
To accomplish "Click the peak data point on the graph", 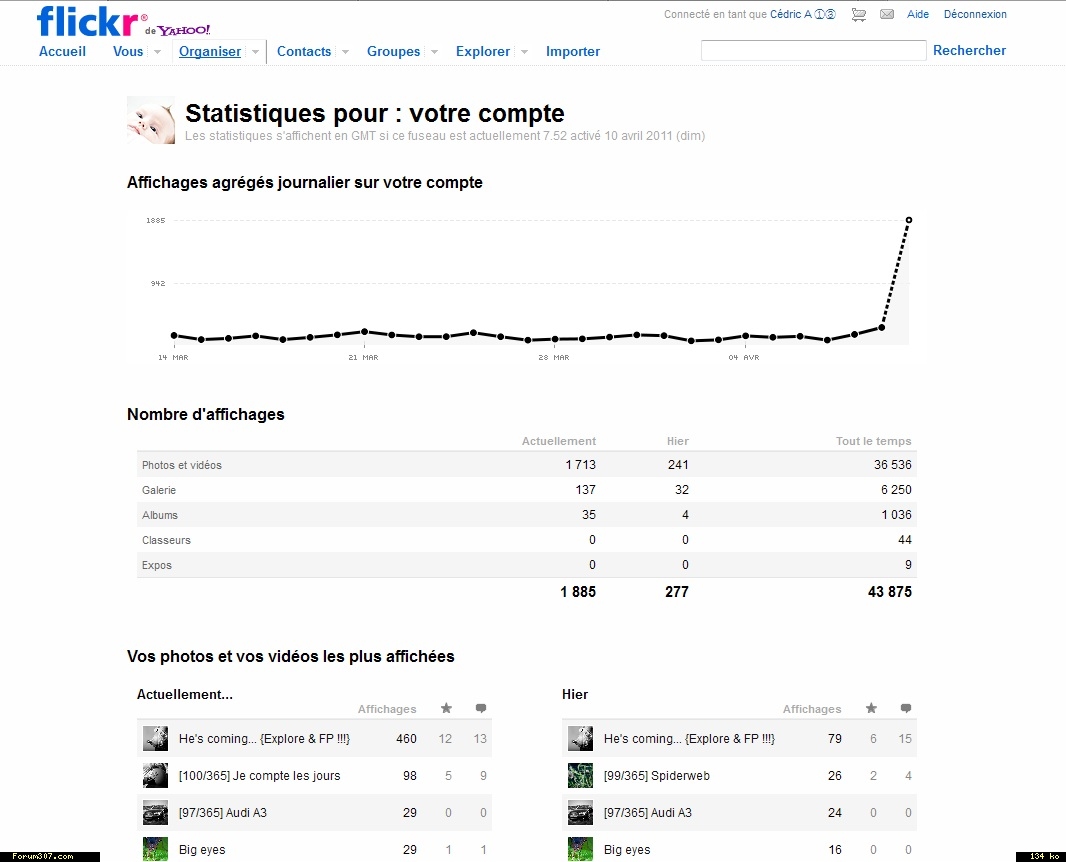I will (909, 220).
